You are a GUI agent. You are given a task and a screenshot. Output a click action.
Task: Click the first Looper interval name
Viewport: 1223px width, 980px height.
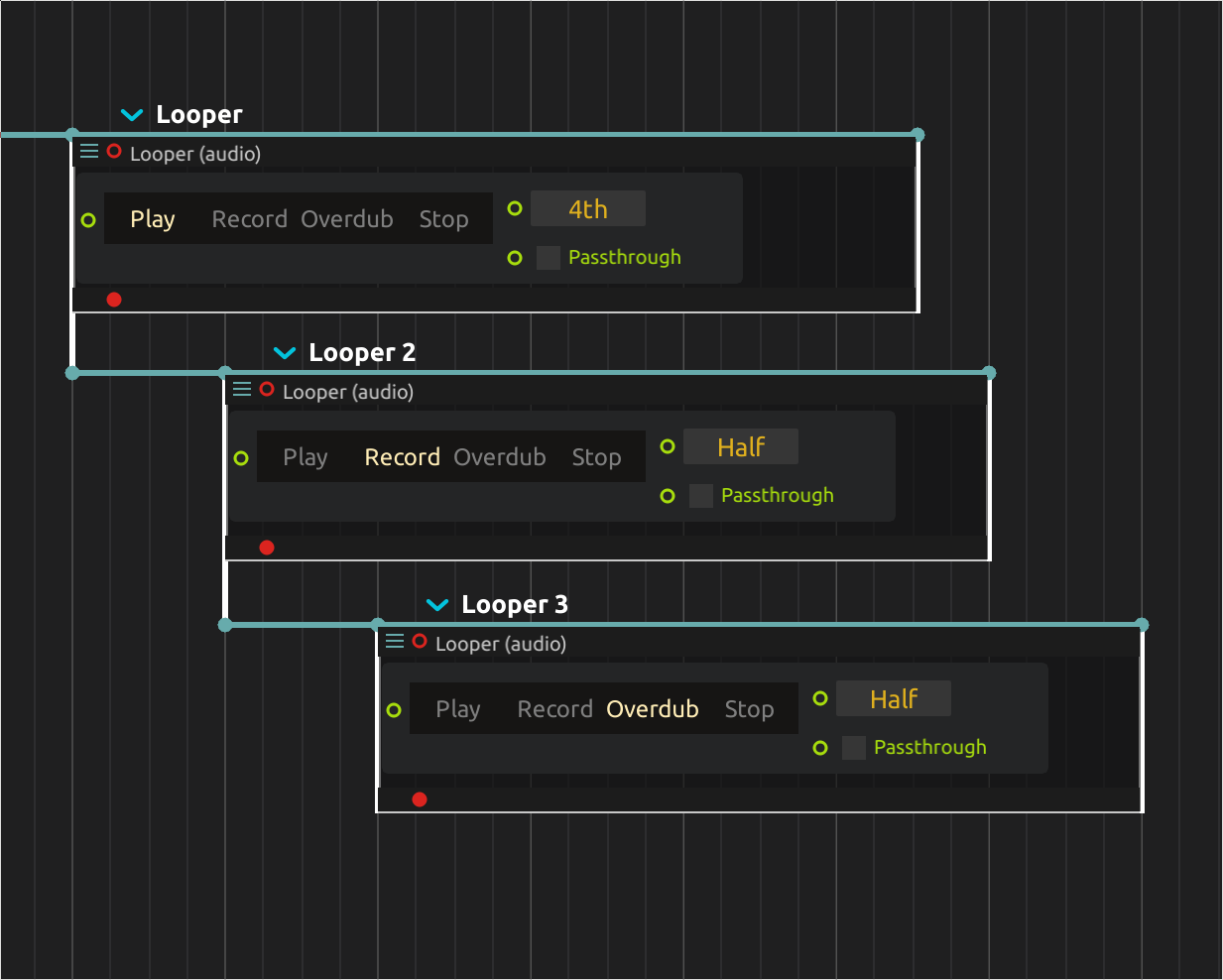tap(199, 115)
